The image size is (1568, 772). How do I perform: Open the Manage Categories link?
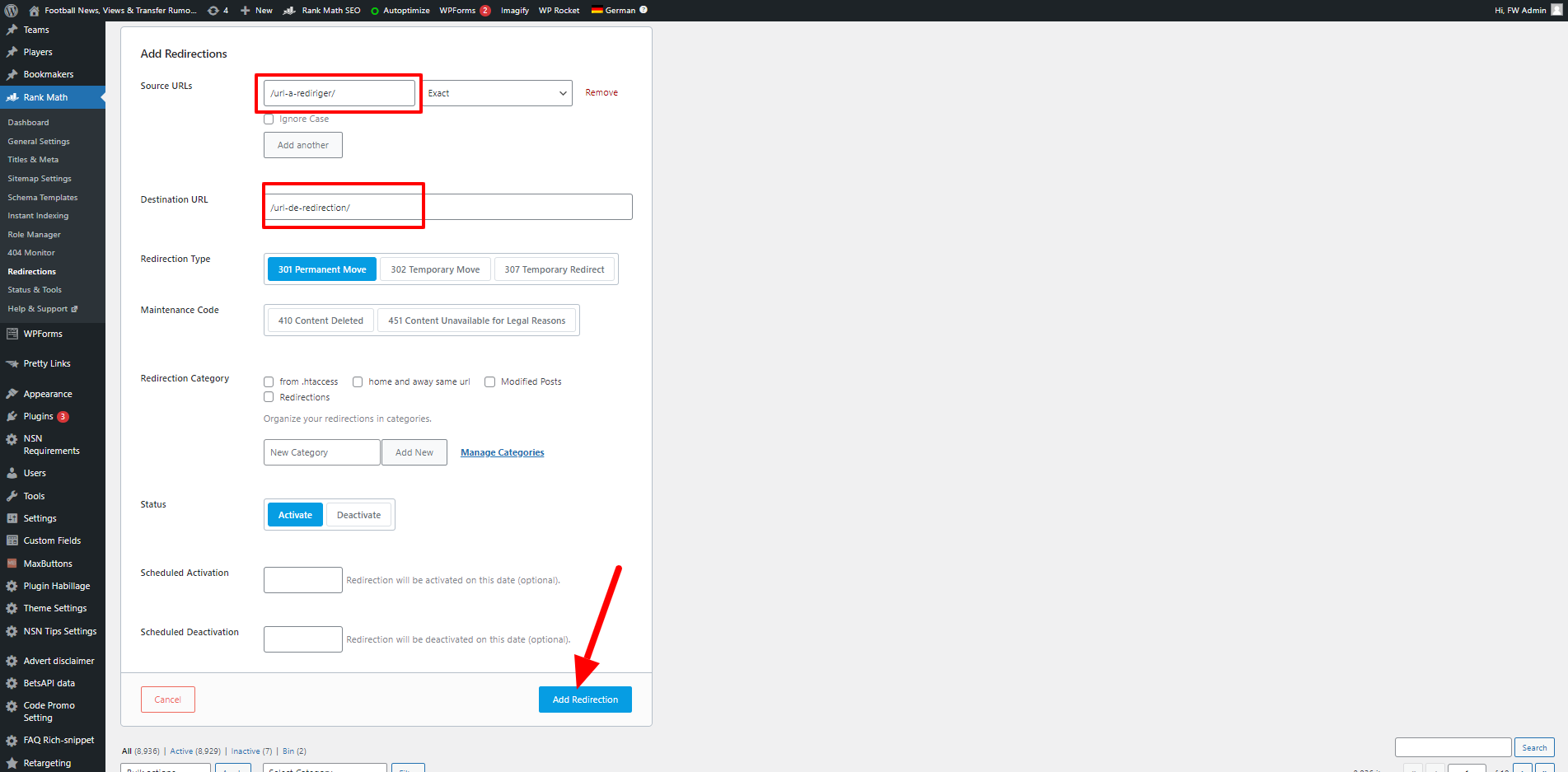[x=502, y=452]
